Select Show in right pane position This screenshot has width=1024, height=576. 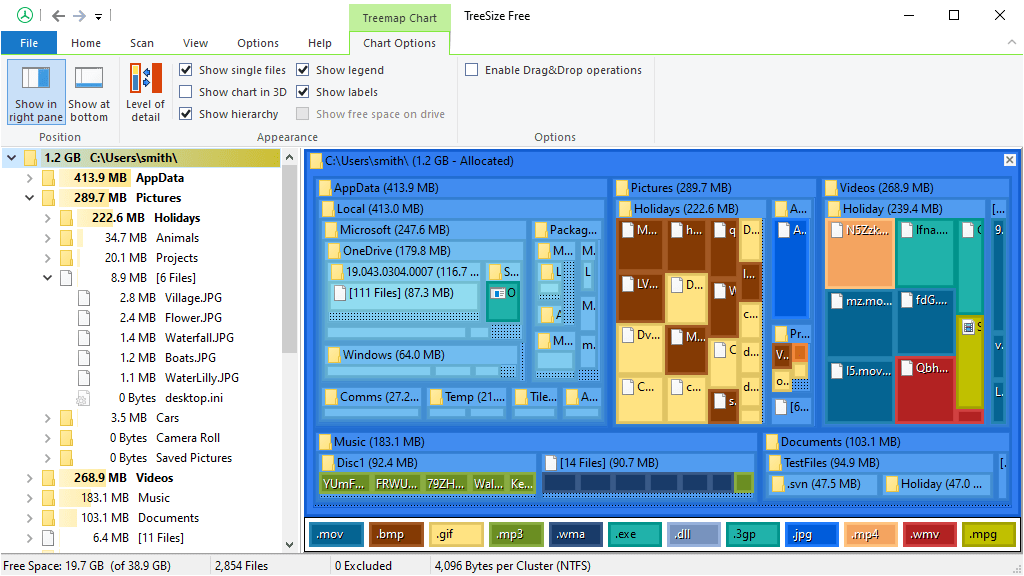(x=36, y=92)
